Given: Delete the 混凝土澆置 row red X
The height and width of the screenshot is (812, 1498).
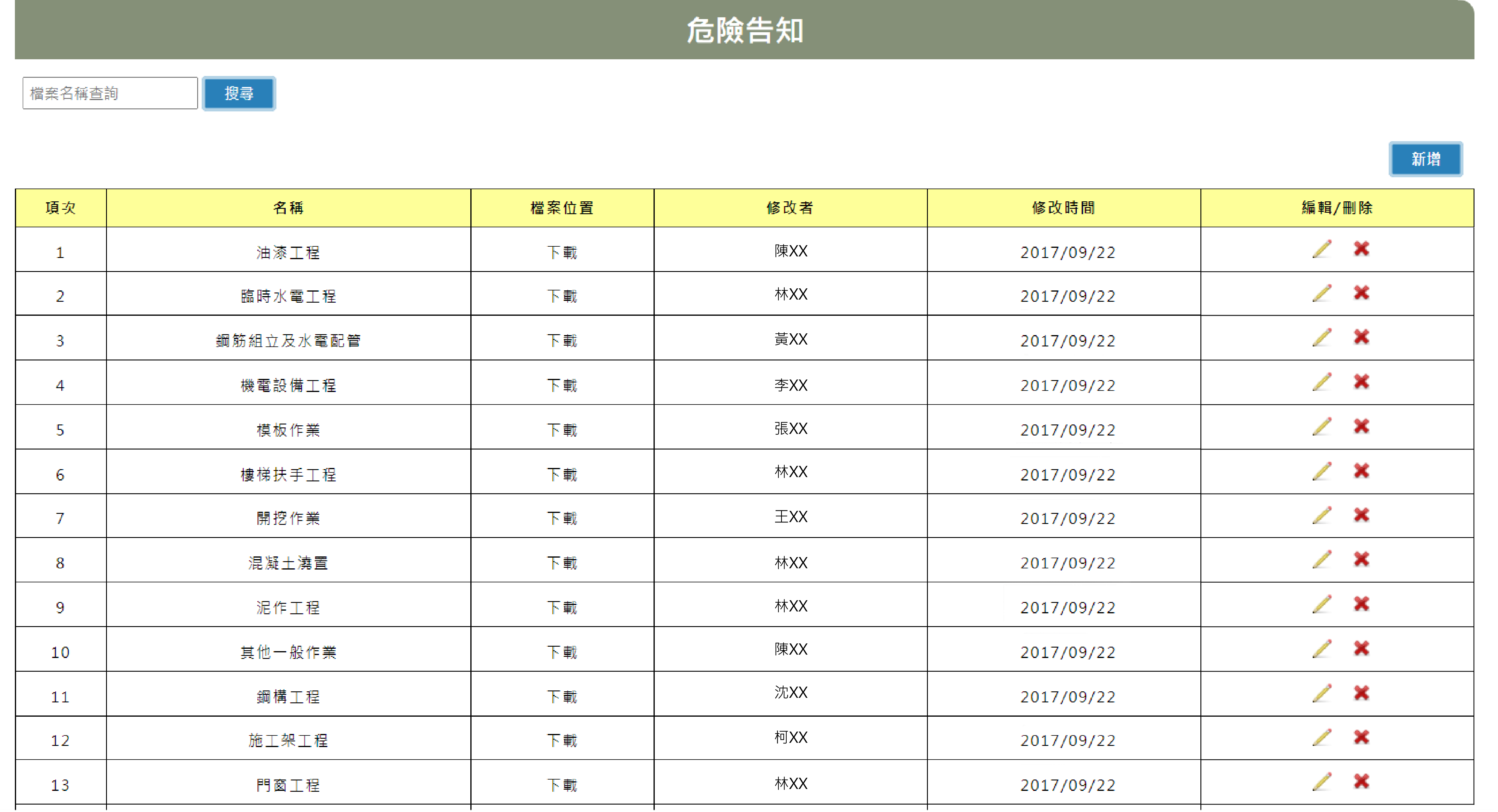Looking at the screenshot, I should pos(1361,559).
